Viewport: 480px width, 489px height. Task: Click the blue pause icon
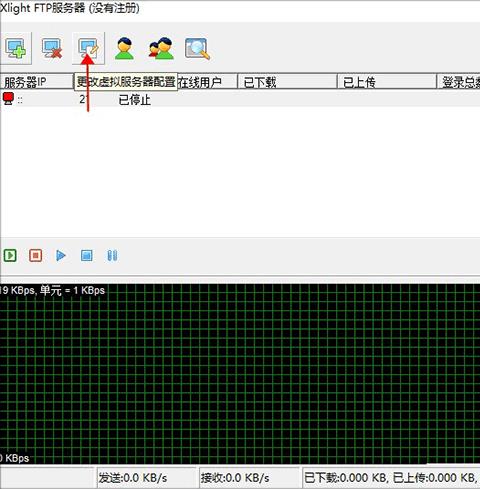pos(112,256)
